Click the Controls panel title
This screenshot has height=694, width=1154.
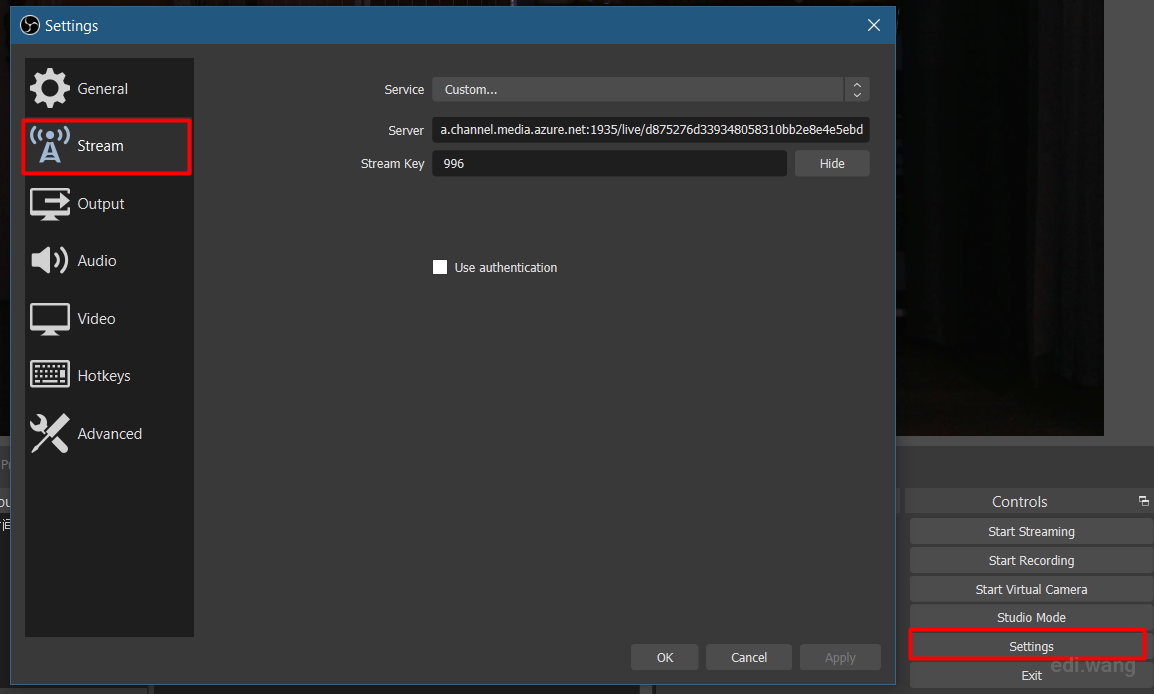[x=1019, y=501]
